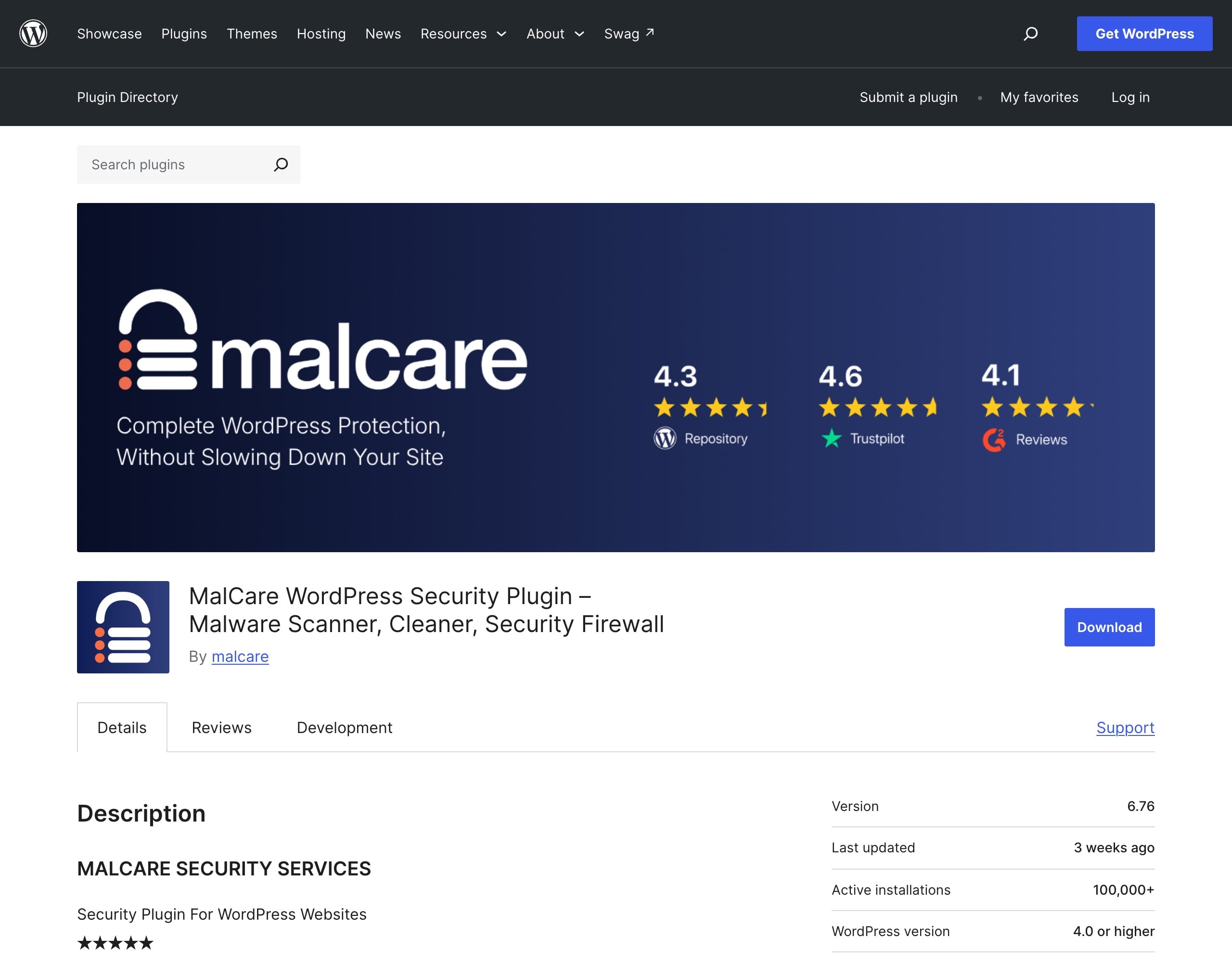Image resolution: width=1232 pixels, height=962 pixels.
Task: Click the MalCare plugin title heading
Action: (x=426, y=610)
